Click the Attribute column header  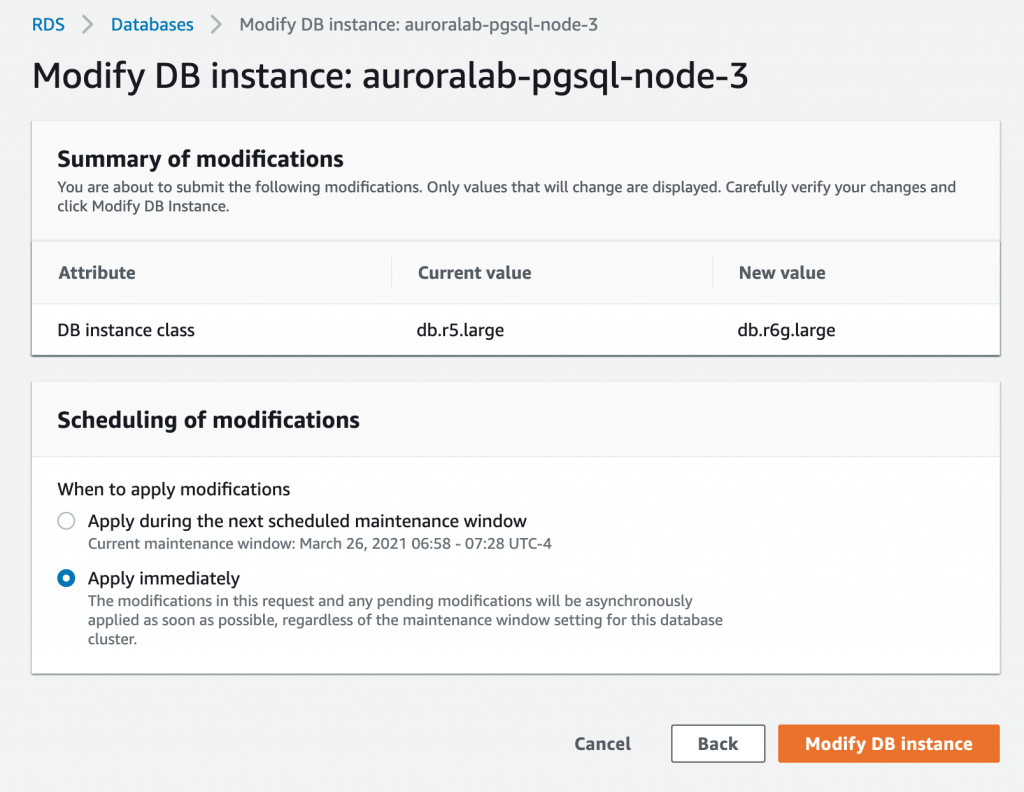coord(97,273)
